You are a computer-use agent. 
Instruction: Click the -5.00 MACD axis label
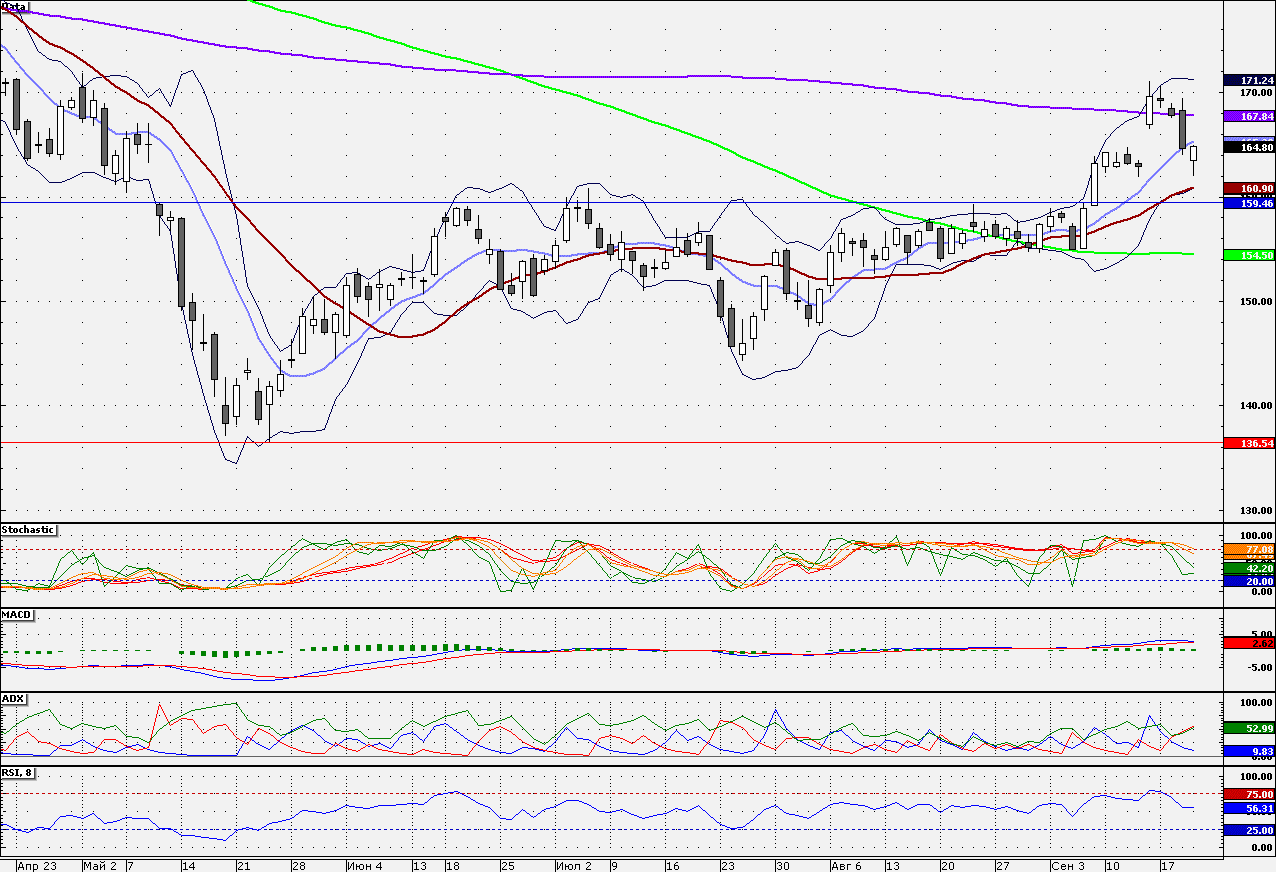(x=1259, y=667)
